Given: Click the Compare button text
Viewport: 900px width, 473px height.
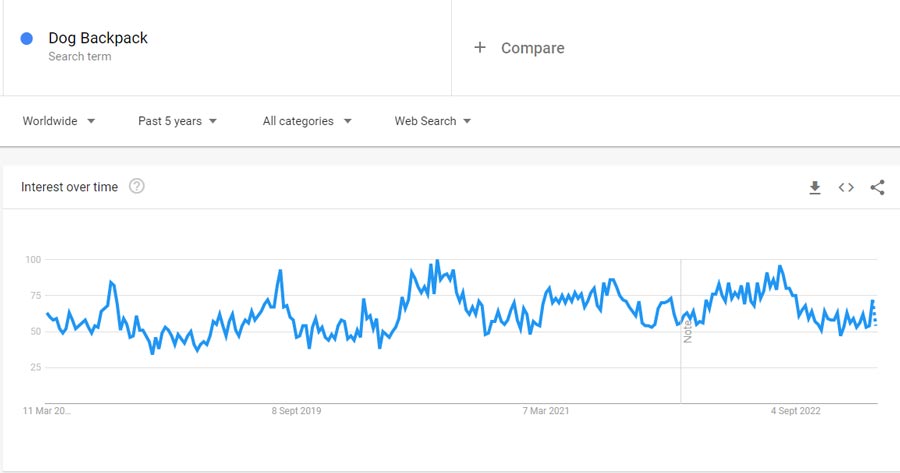Looking at the screenshot, I should (532, 48).
